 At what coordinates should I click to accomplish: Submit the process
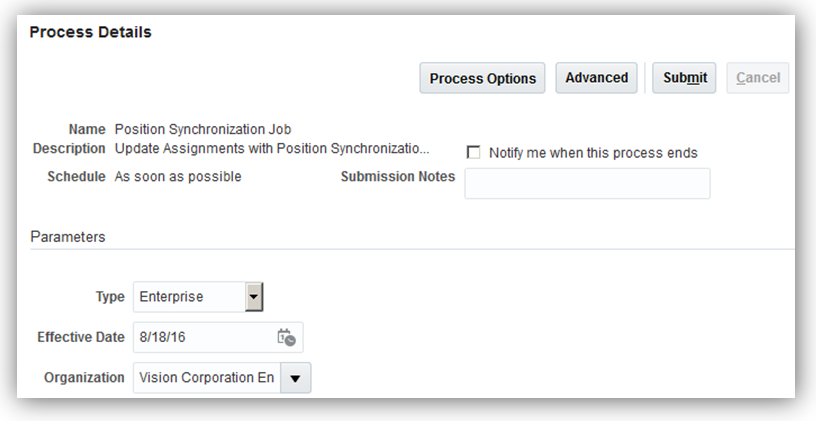684,78
